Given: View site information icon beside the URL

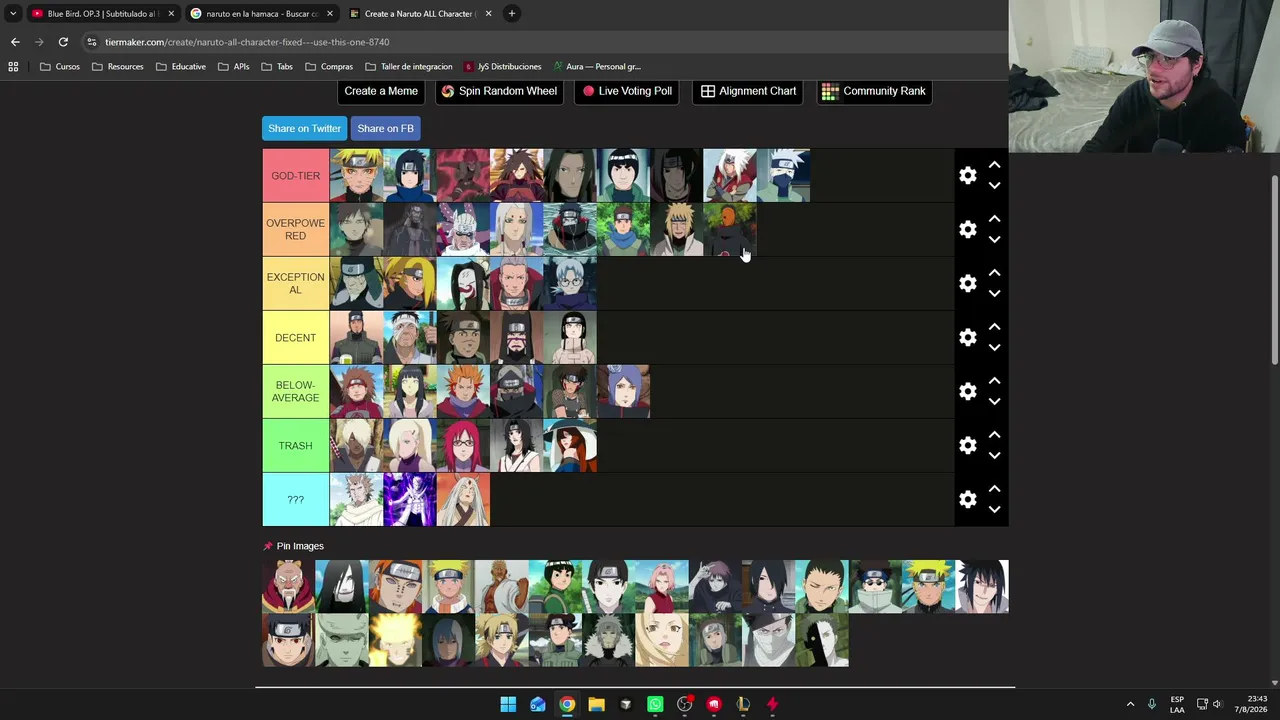Looking at the screenshot, I should [x=92, y=42].
